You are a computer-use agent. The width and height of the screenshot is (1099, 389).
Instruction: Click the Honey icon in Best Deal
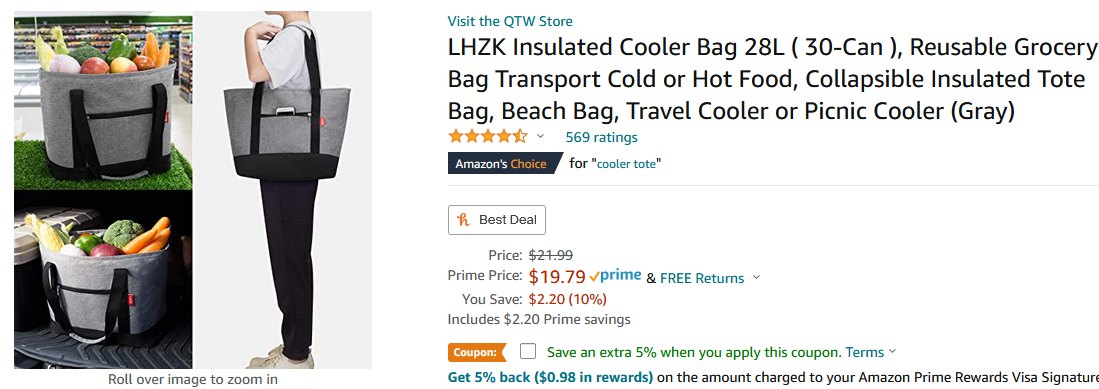coord(463,219)
